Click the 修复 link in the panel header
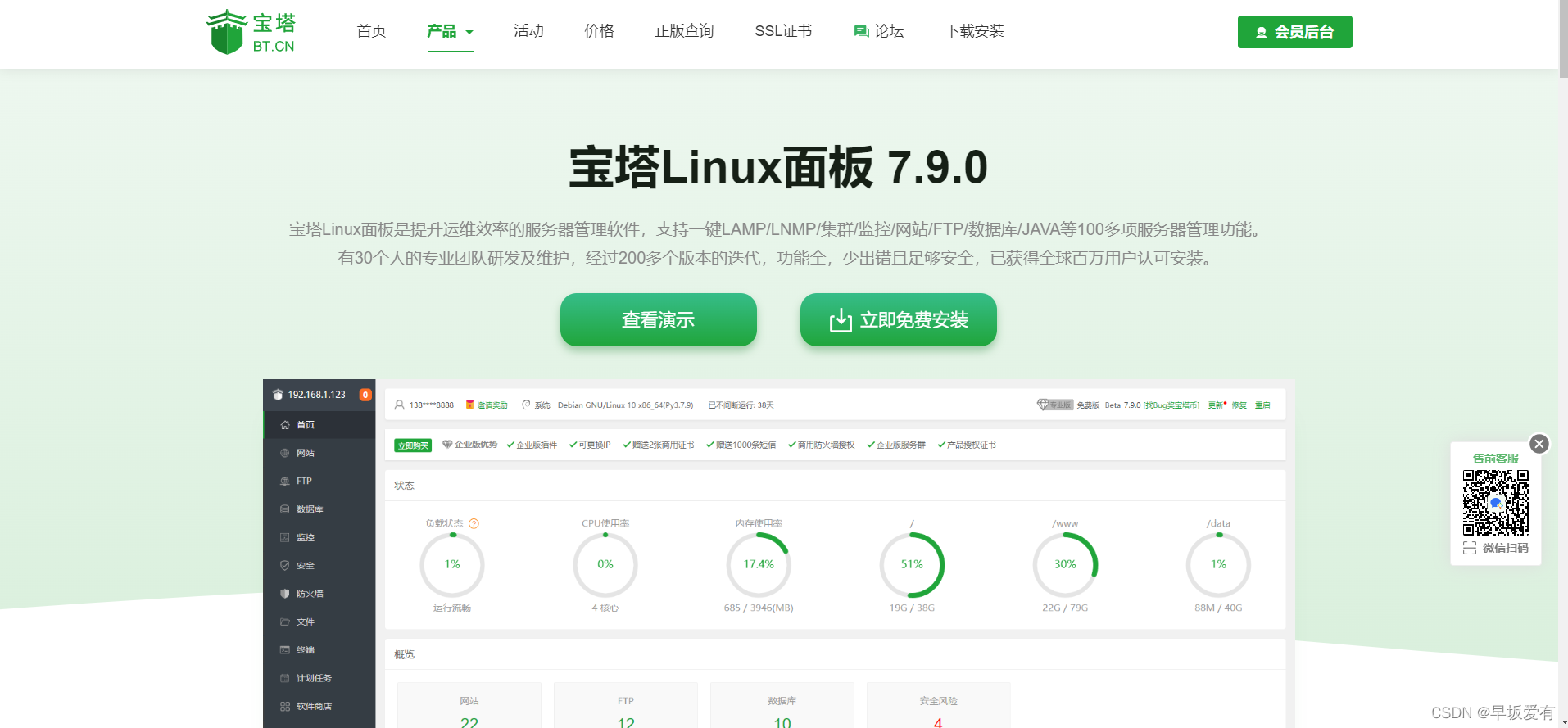 [1239, 405]
